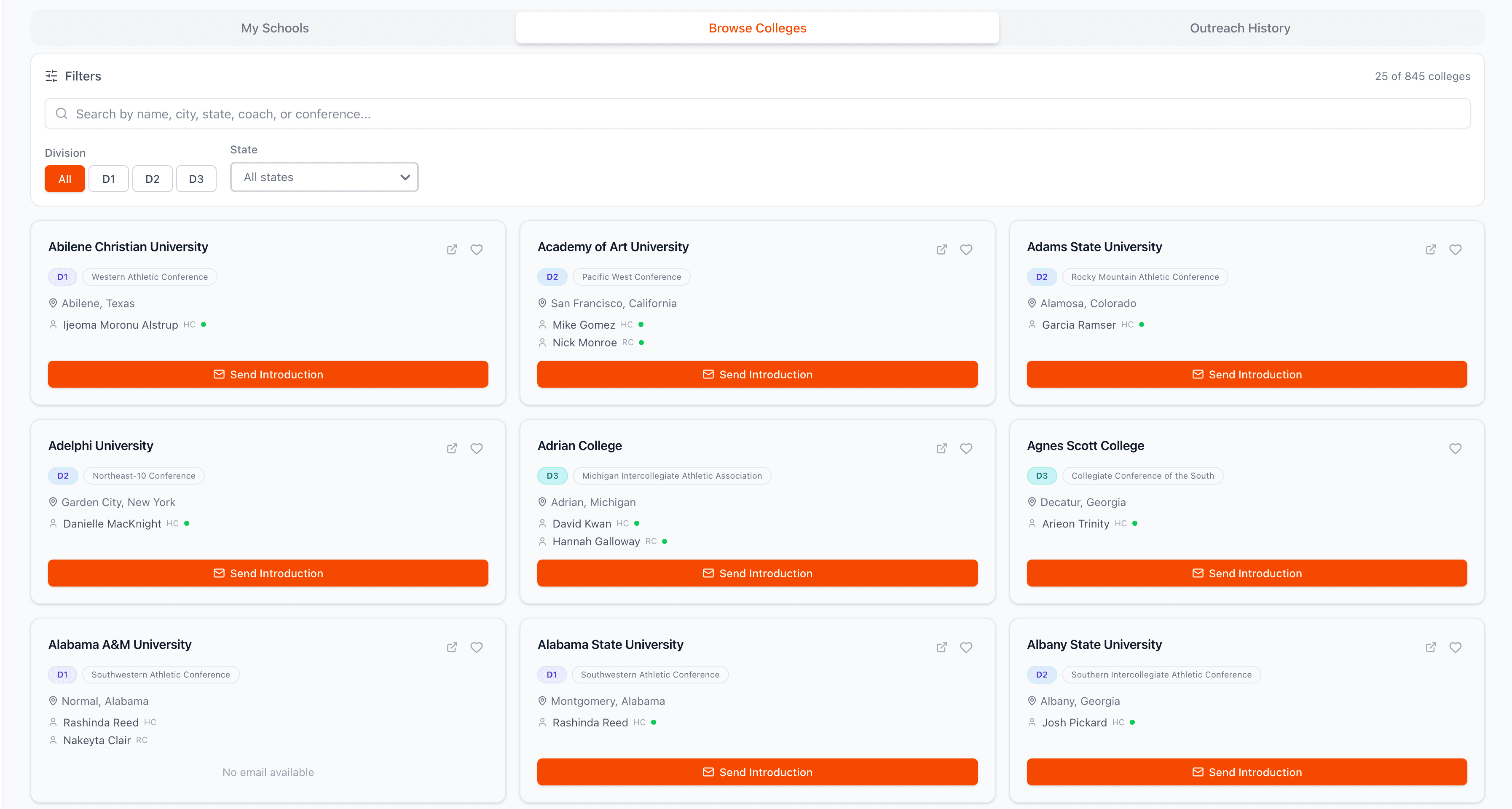
Task: Select the All division filter
Action: (64, 179)
